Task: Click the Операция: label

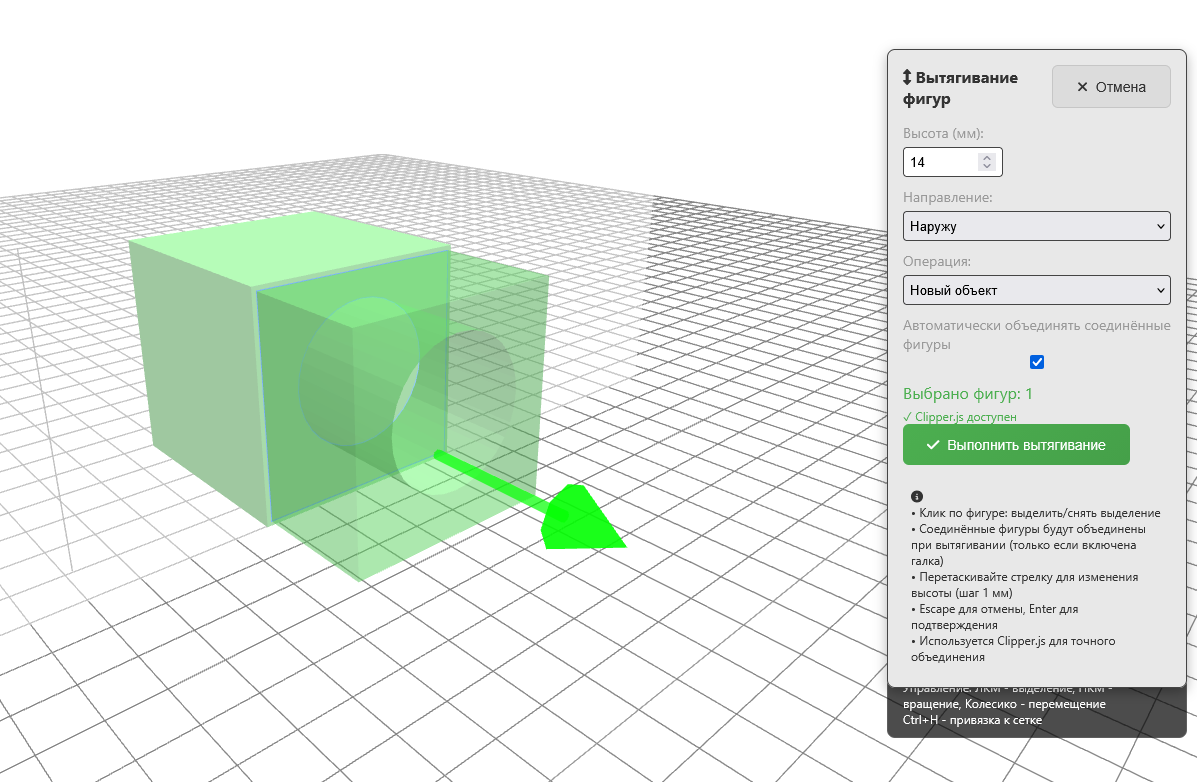Action: pyautogui.click(x=937, y=261)
